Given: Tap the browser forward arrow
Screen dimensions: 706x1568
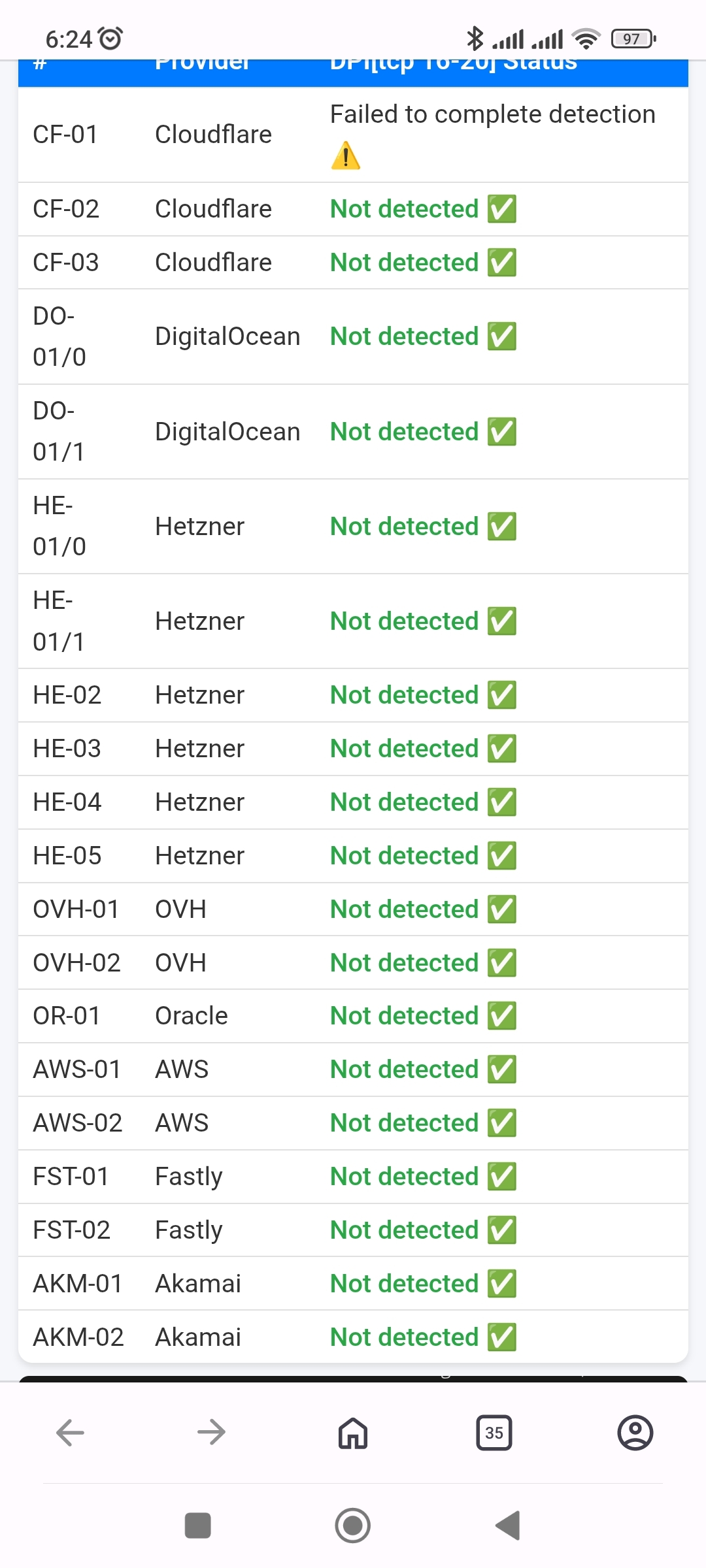Looking at the screenshot, I should click(x=211, y=1433).
